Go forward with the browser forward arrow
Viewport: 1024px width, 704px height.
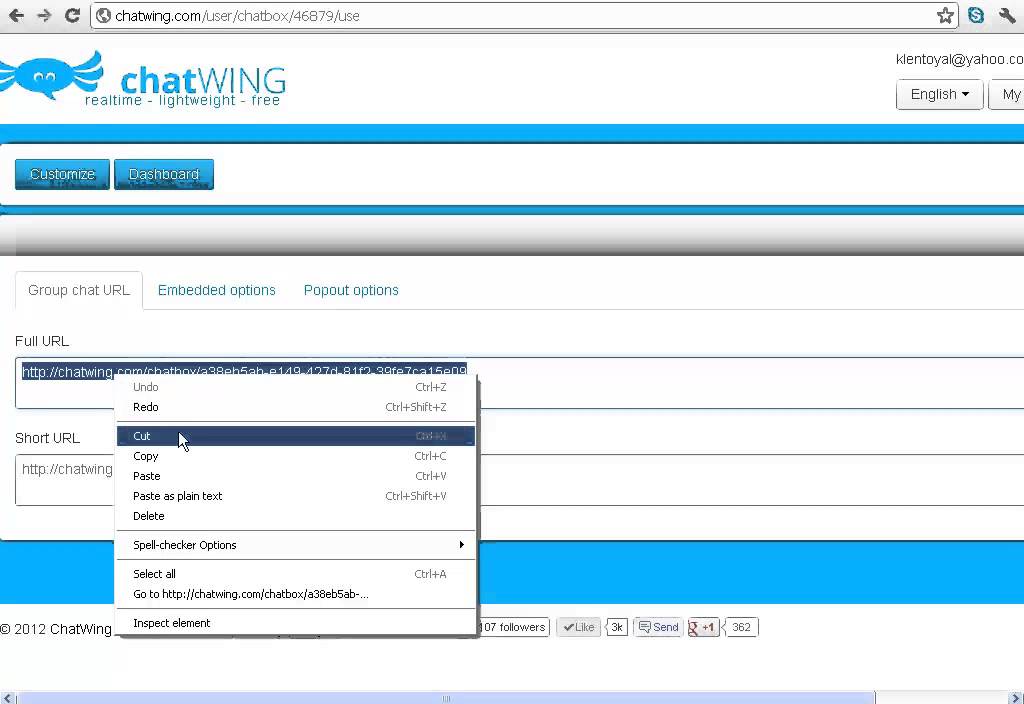click(44, 15)
